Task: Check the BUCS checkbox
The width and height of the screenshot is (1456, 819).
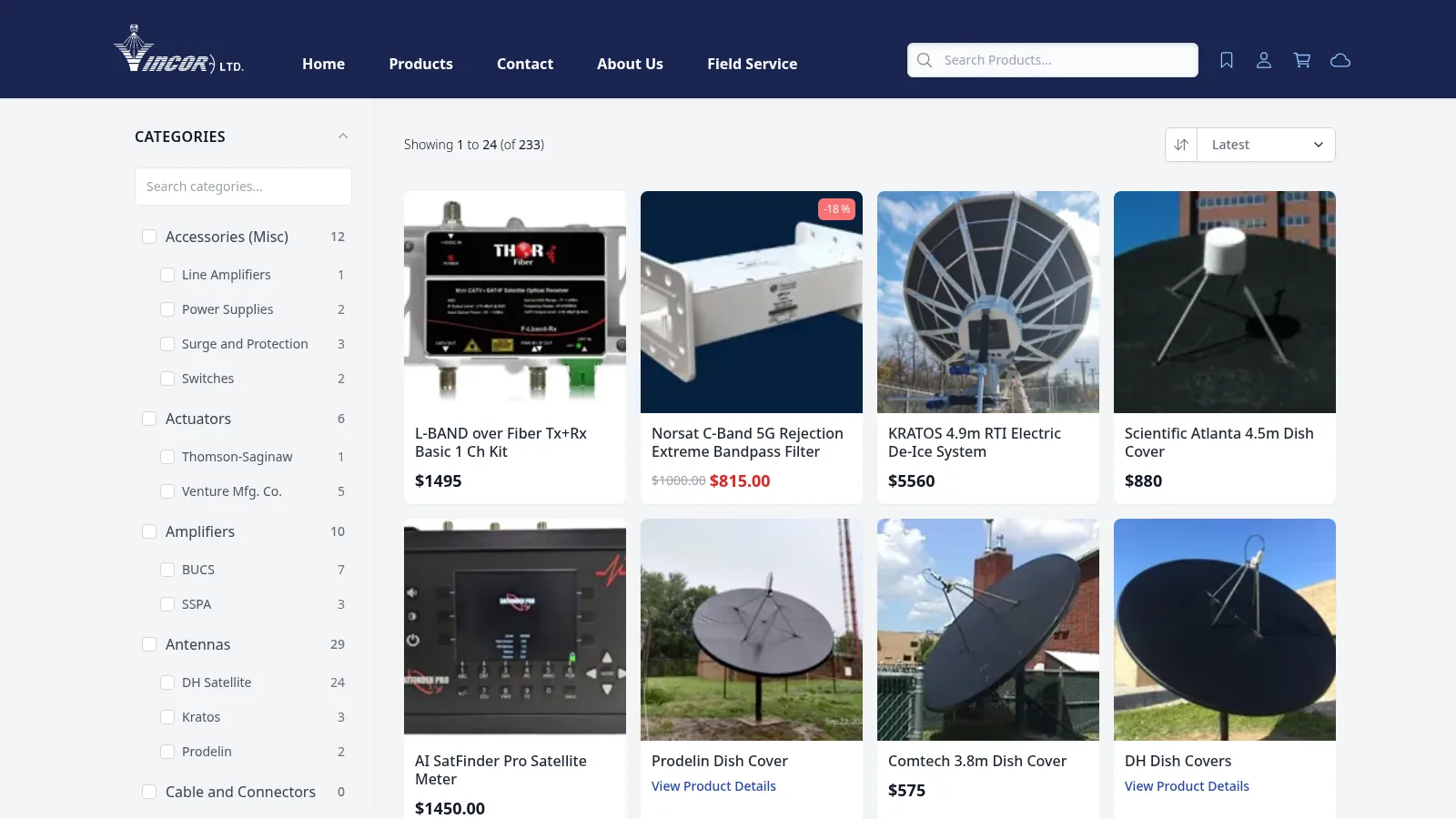Action: [167, 570]
